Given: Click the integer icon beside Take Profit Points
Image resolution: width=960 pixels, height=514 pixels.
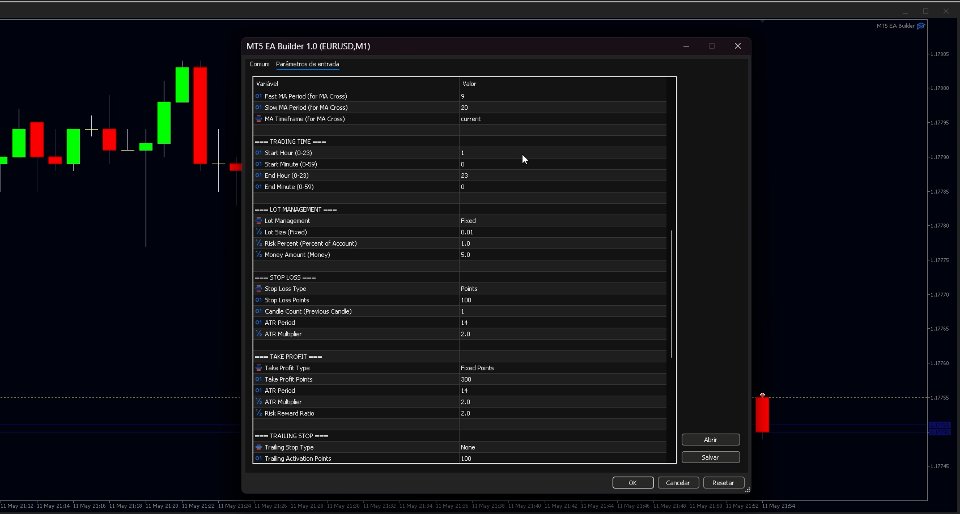Looking at the screenshot, I should click(x=258, y=379).
